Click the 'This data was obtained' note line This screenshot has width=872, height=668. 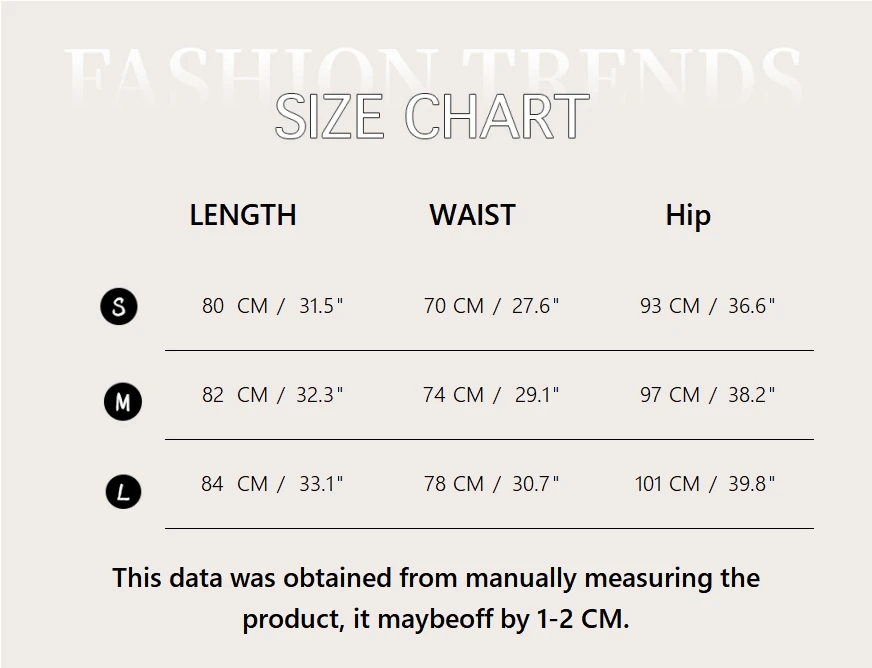click(436, 578)
